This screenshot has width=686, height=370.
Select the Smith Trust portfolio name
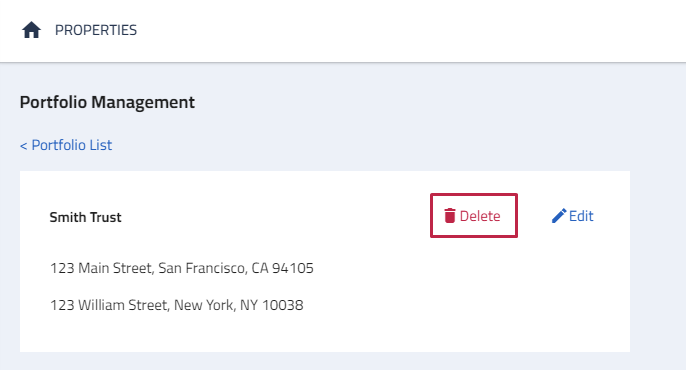pos(85,217)
